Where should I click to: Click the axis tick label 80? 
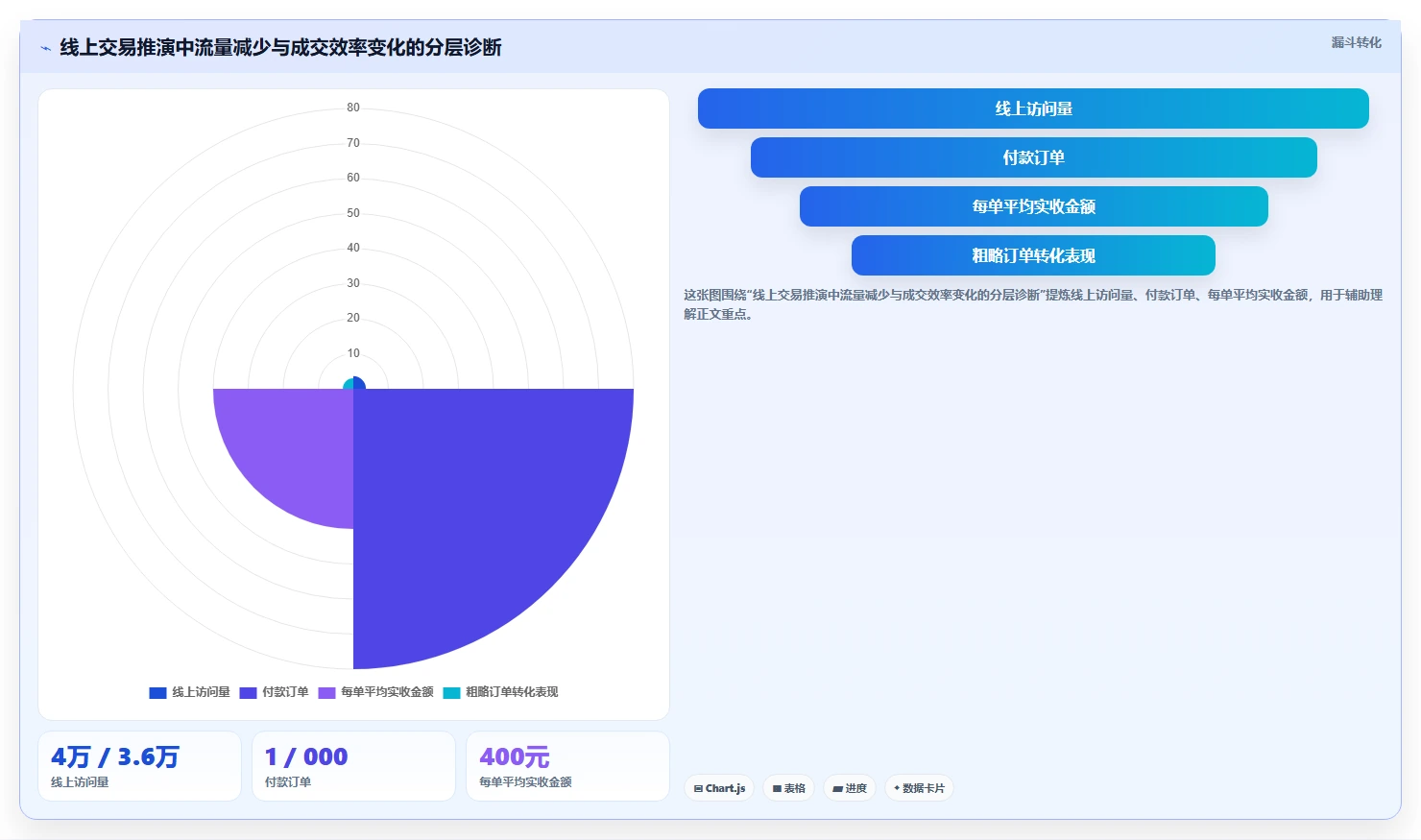pos(353,108)
